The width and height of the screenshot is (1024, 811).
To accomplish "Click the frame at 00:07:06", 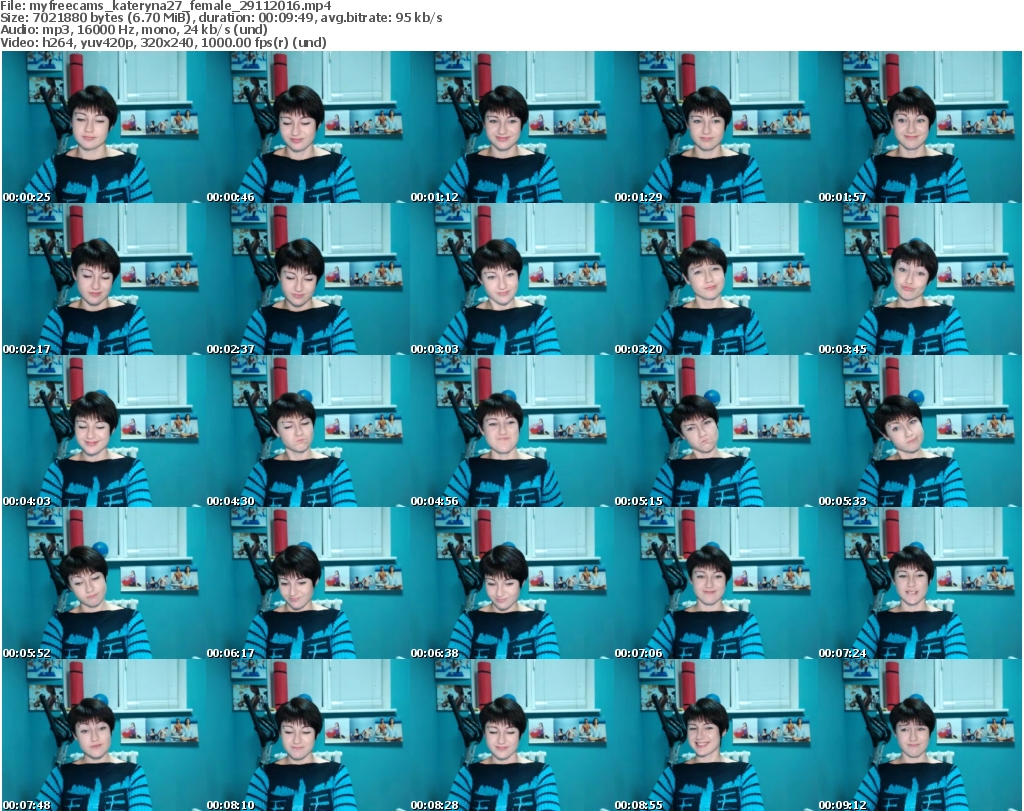I will (715, 583).
